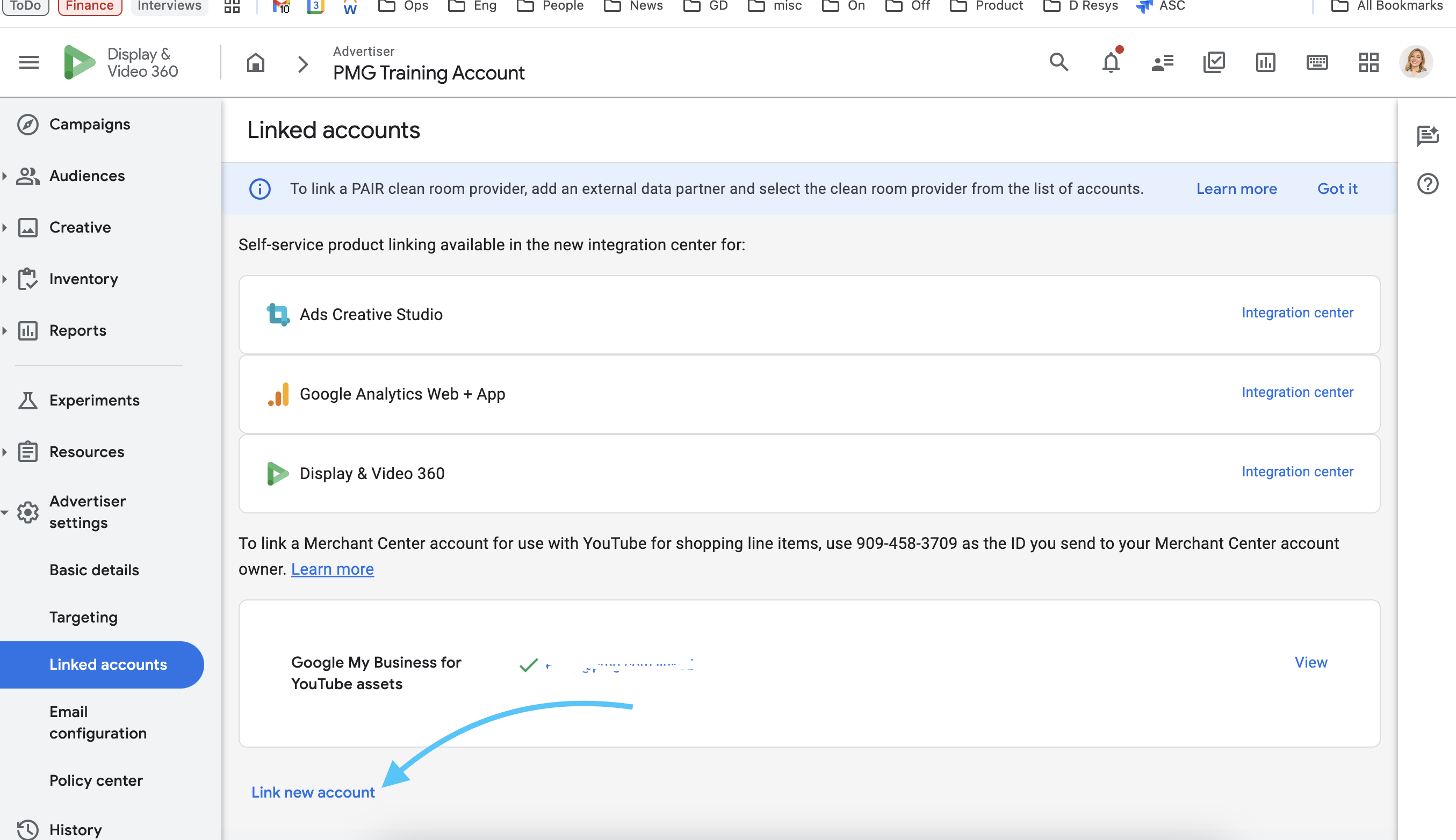The image size is (1456, 840).
Task: Click the hamburger navigation menu icon
Action: click(x=28, y=62)
